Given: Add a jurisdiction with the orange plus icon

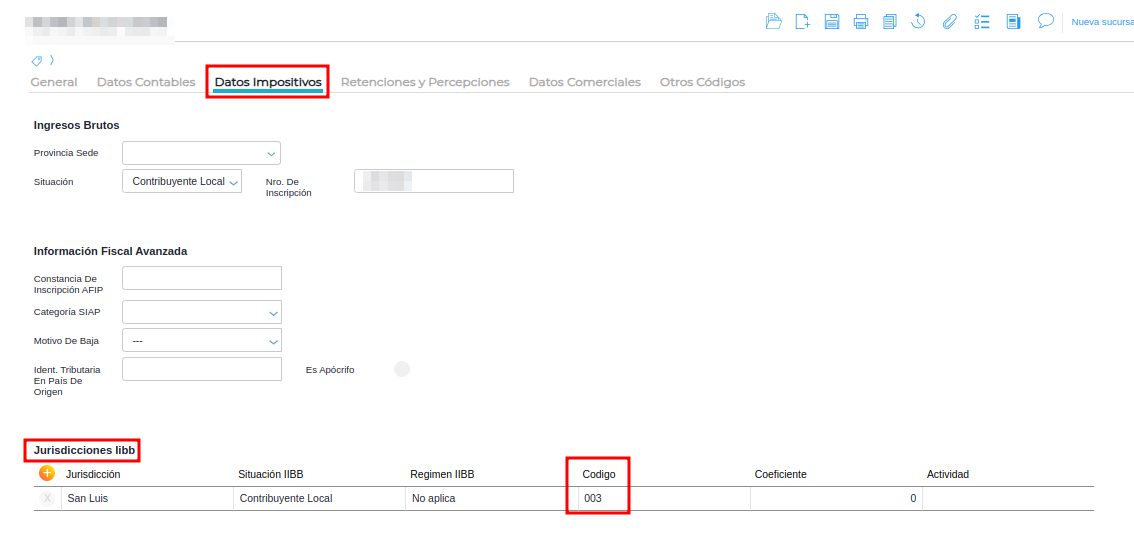Looking at the screenshot, I should pyautogui.click(x=47, y=473).
